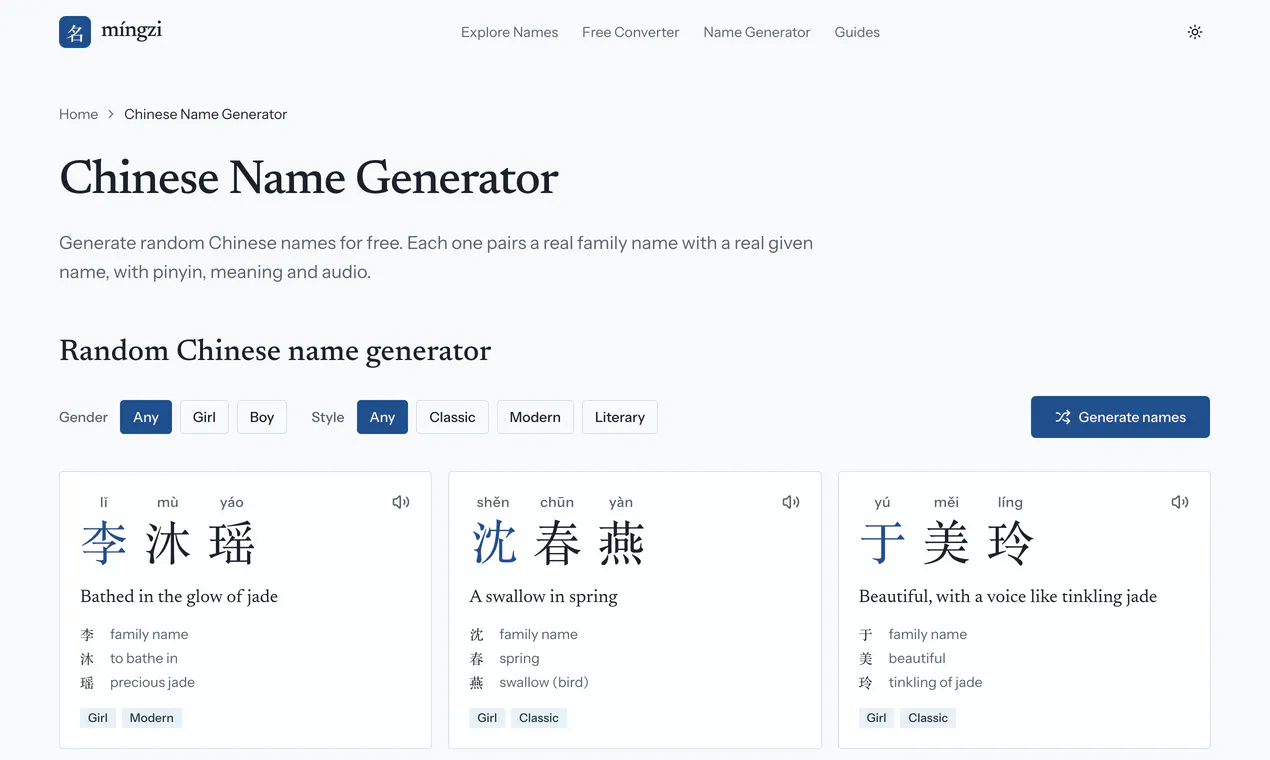Choose the Literary style filter
The height and width of the screenshot is (760, 1270).
pyautogui.click(x=620, y=417)
